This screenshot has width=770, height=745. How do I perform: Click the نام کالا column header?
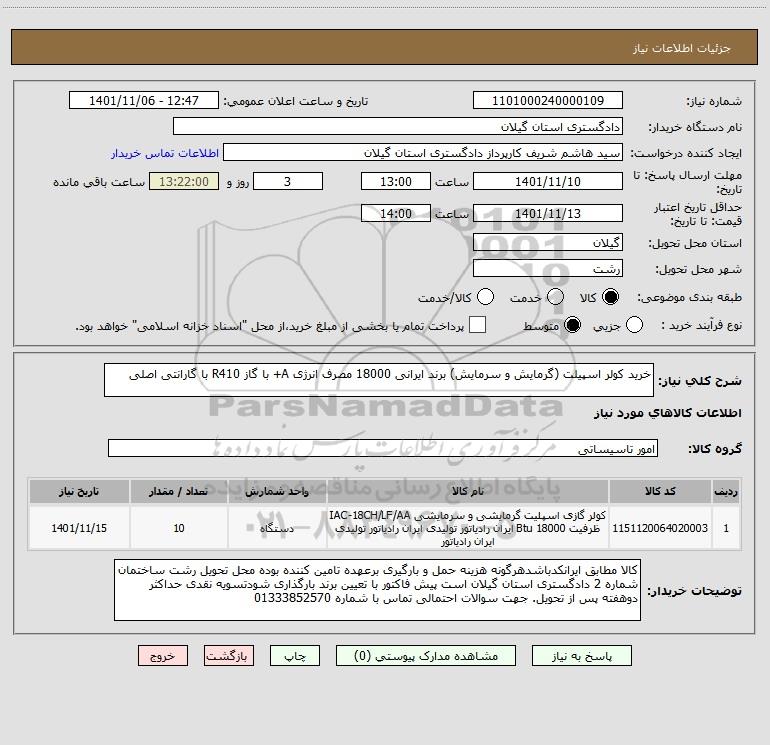pyautogui.click(x=468, y=492)
